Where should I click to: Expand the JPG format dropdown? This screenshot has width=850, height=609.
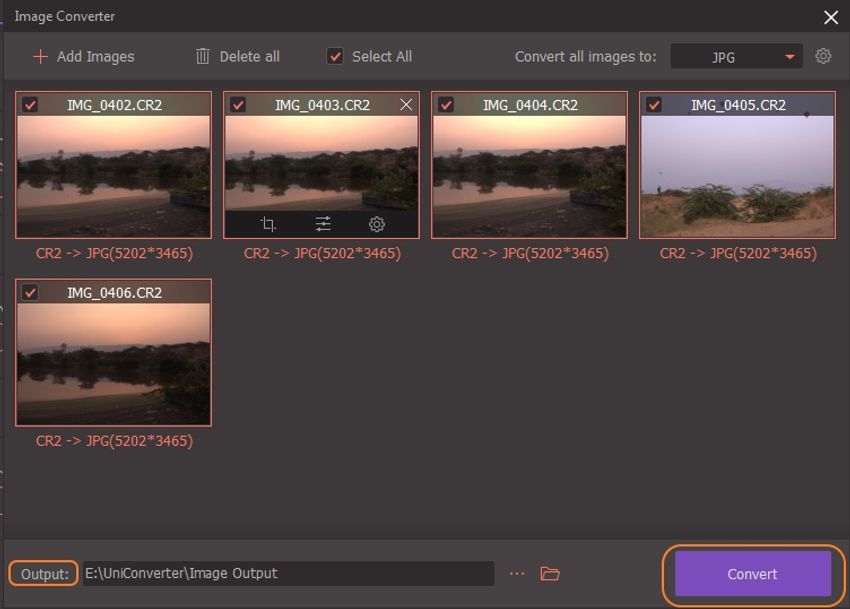point(737,57)
